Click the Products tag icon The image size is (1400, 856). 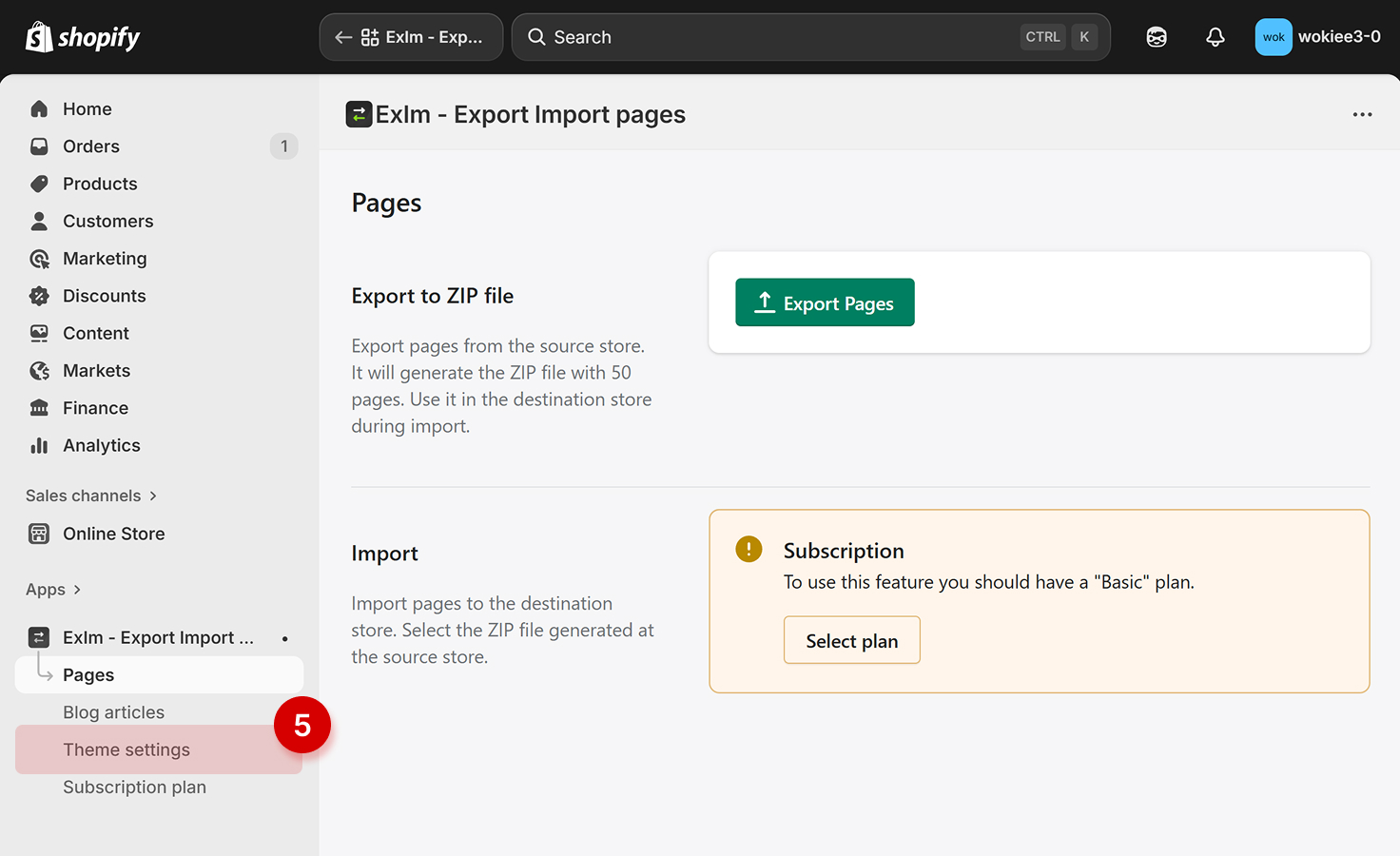click(39, 184)
